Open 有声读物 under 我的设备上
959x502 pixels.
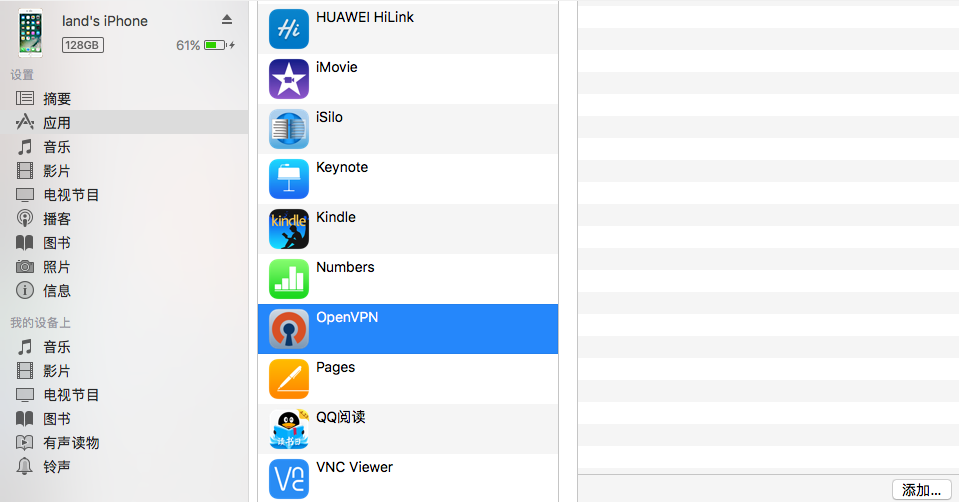click(71, 443)
